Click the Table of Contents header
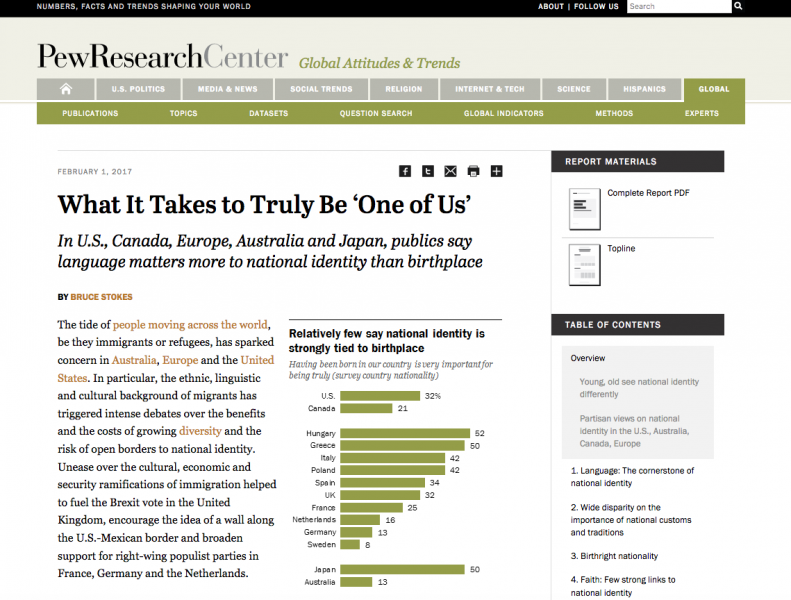 click(638, 325)
